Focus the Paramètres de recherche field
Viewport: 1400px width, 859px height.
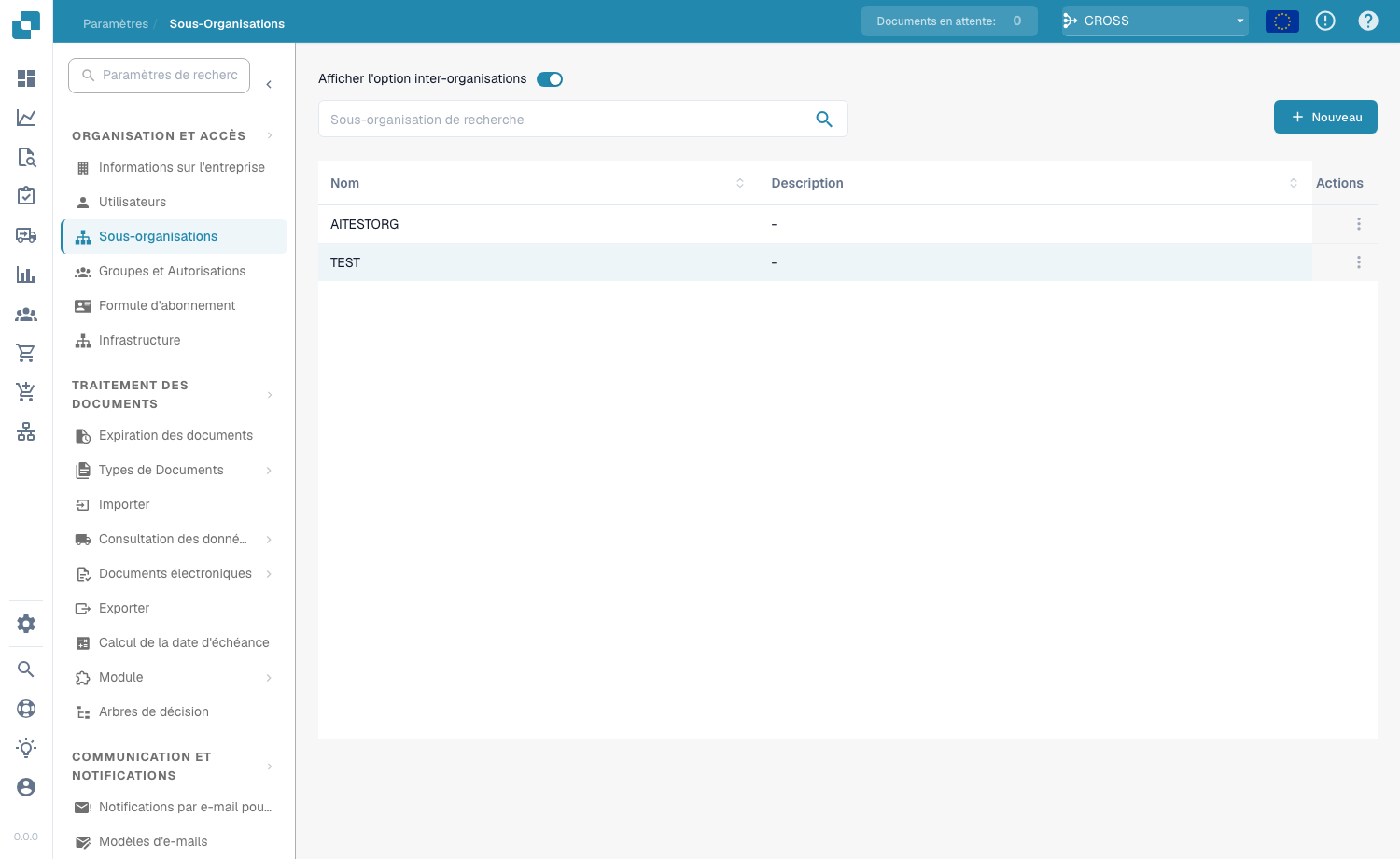159,75
